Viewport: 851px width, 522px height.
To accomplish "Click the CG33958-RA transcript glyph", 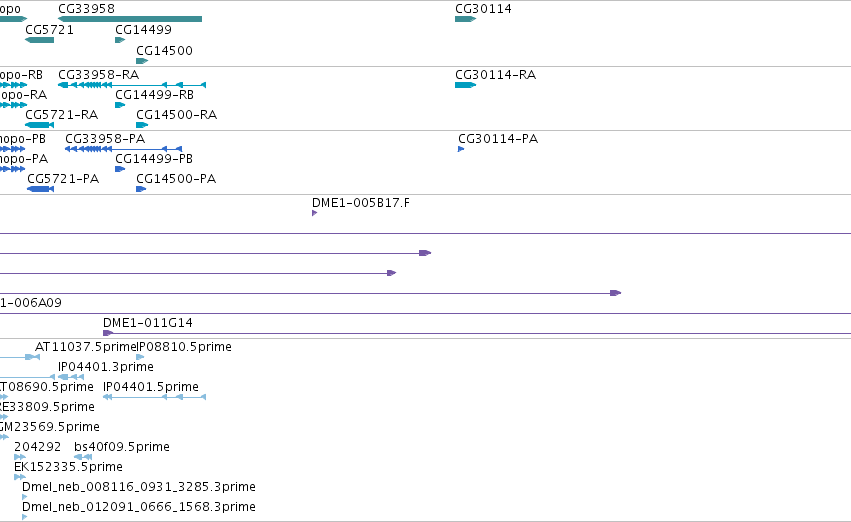I will tap(132, 85).
